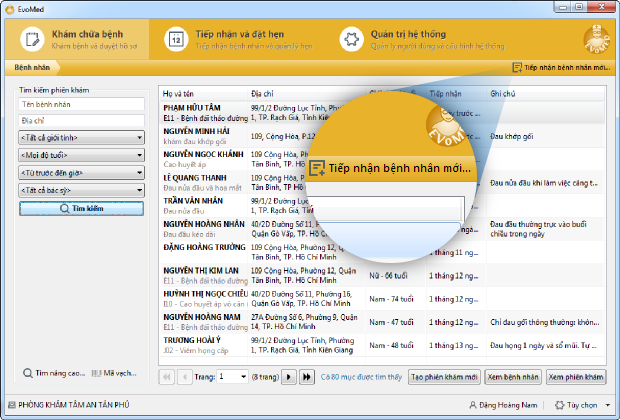Sort by the Ghi chú column header
The image size is (620, 420).
[546, 94]
